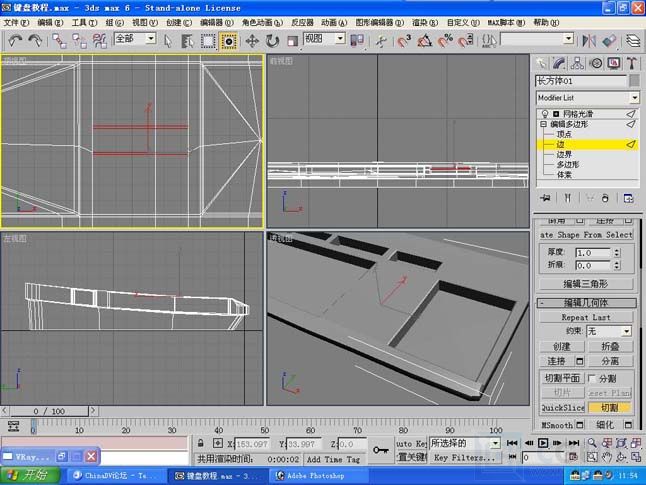Click the 长方体01 object name field

pos(581,81)
